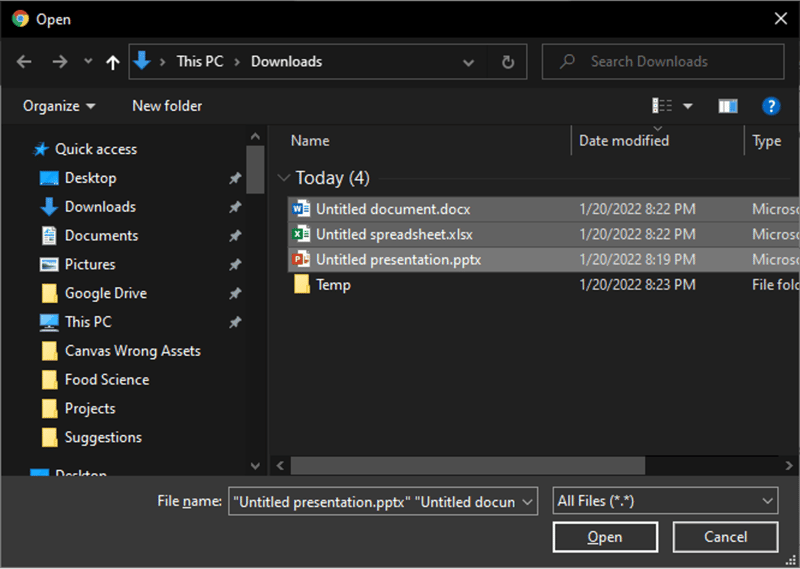Collapse the Today (4) group

tap(284, 178)
